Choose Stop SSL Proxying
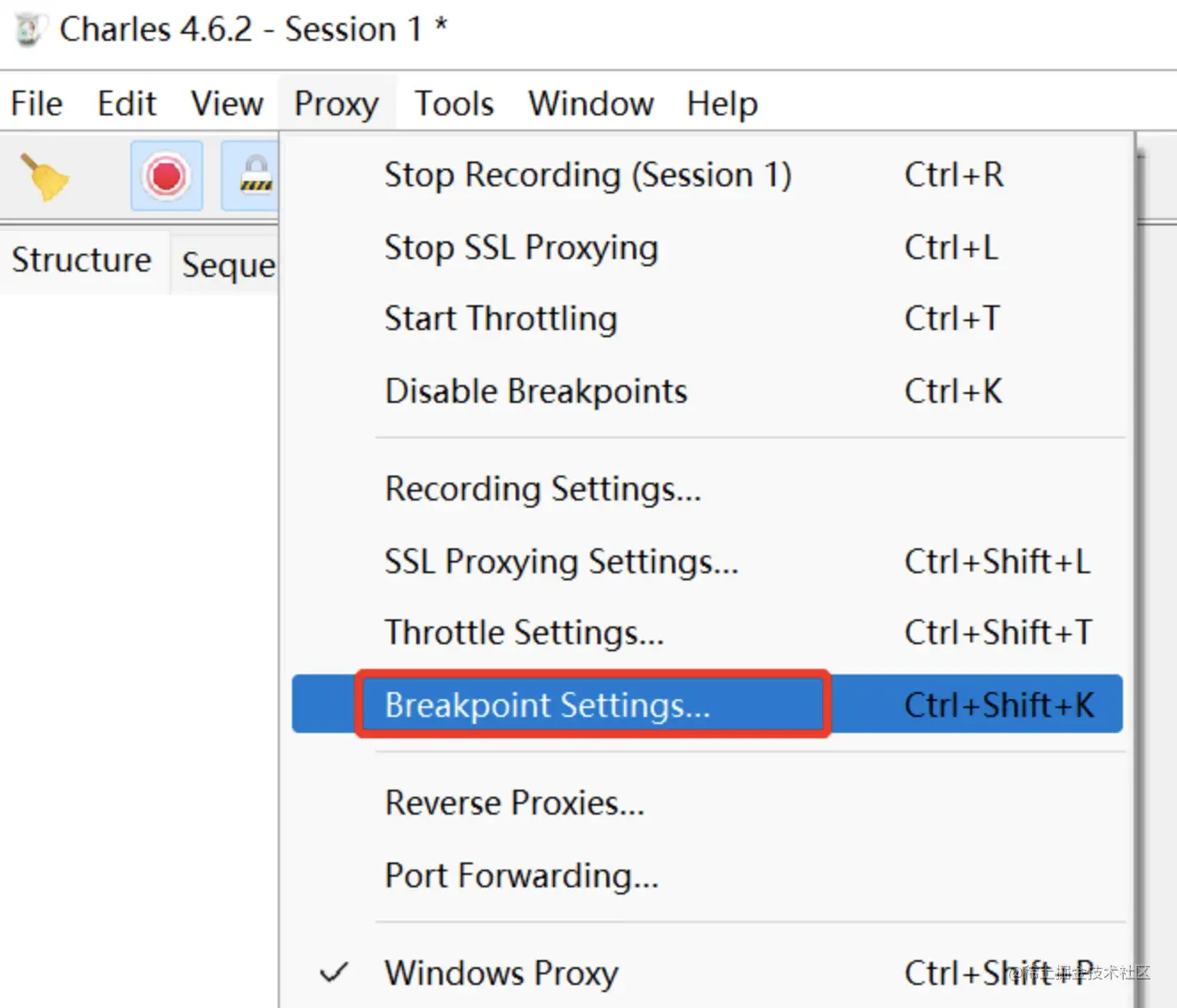This screenshot has width=1177, height=1008. (521, 248)
